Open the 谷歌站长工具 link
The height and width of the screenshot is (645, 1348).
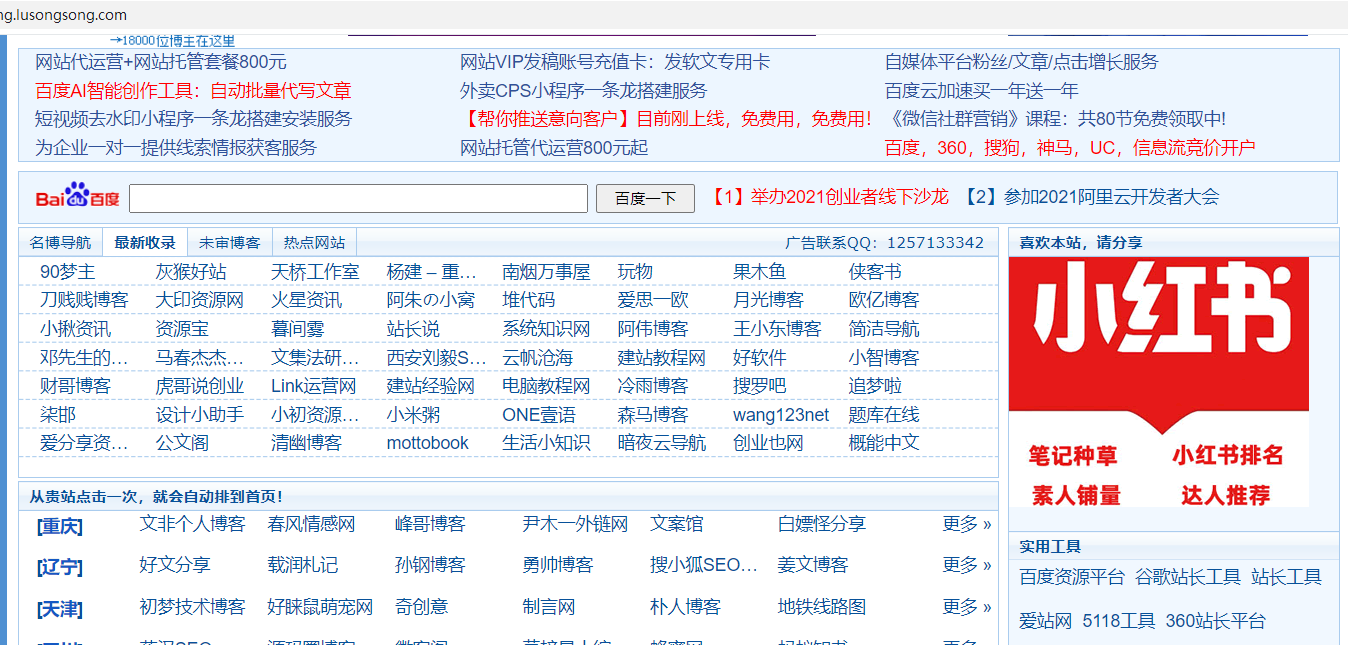pos(1187,577)
